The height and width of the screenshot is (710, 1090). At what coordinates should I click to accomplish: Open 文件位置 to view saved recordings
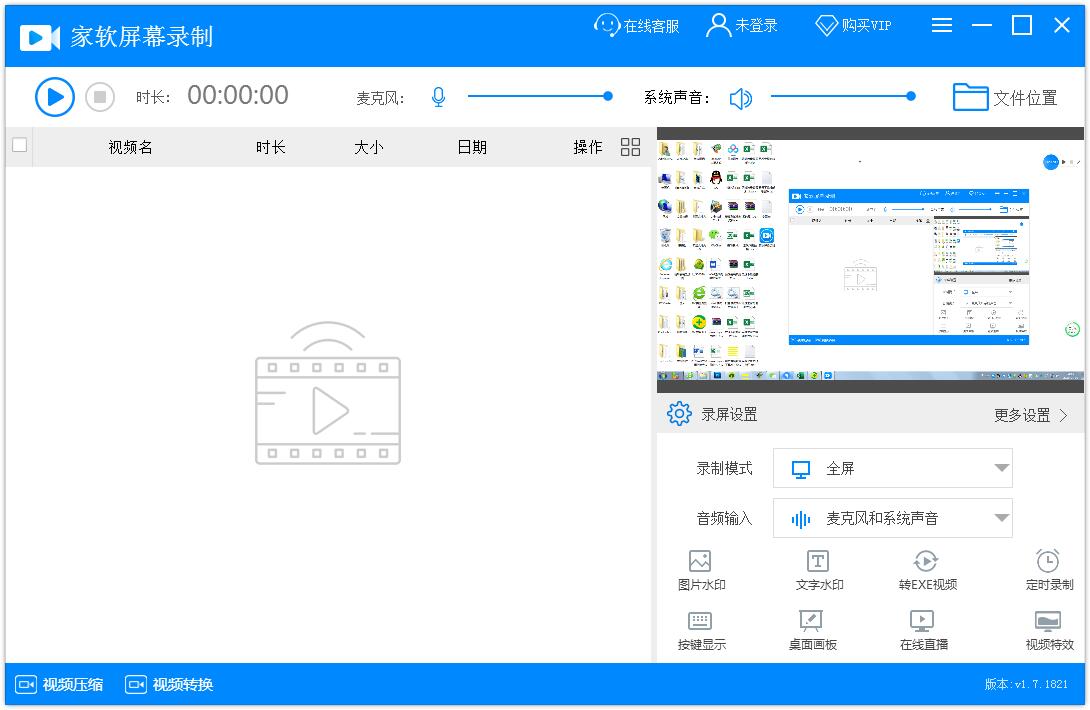(x=1003, y=96)
